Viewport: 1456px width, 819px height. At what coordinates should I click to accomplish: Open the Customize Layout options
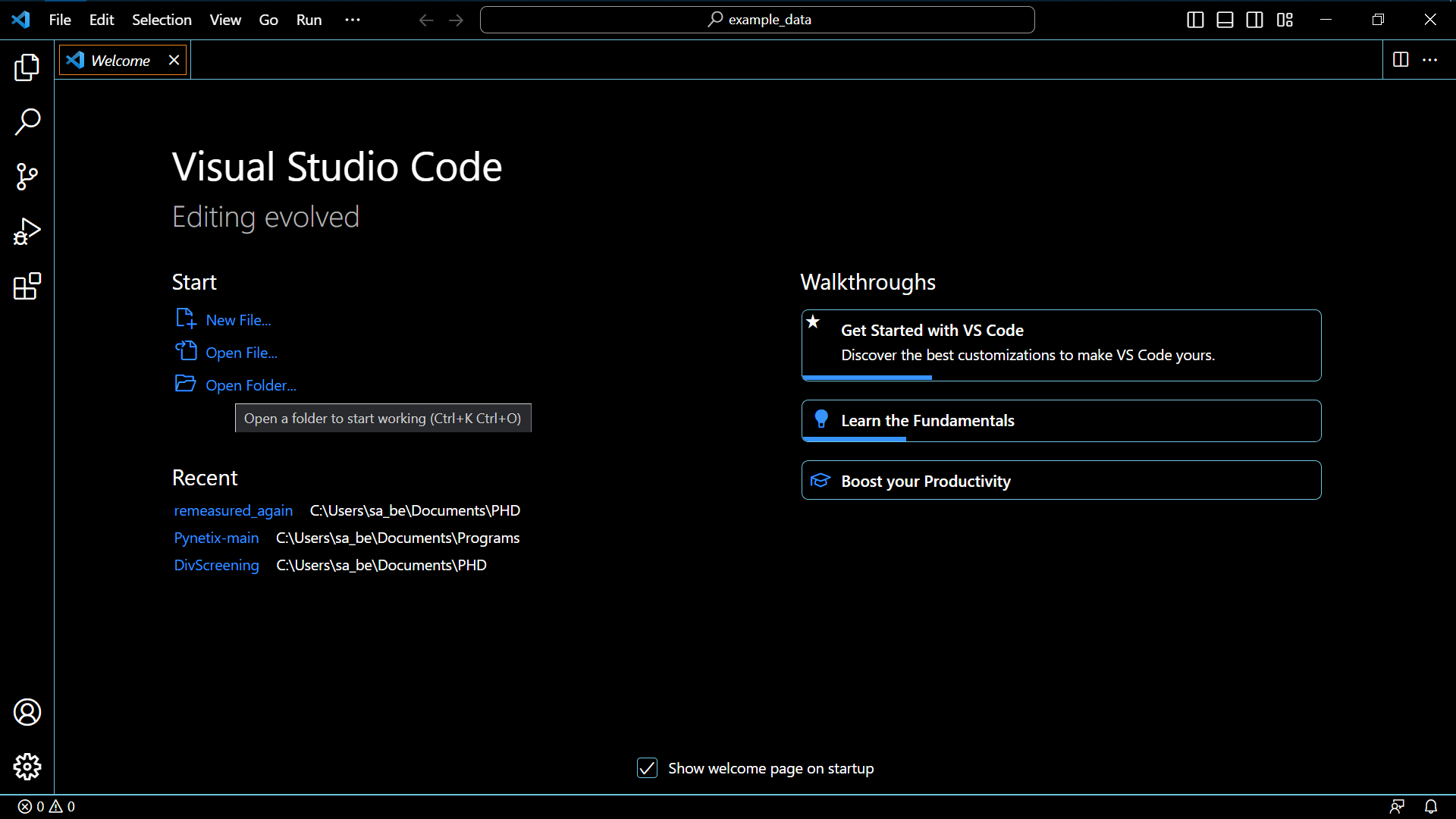pos(1285,20)
